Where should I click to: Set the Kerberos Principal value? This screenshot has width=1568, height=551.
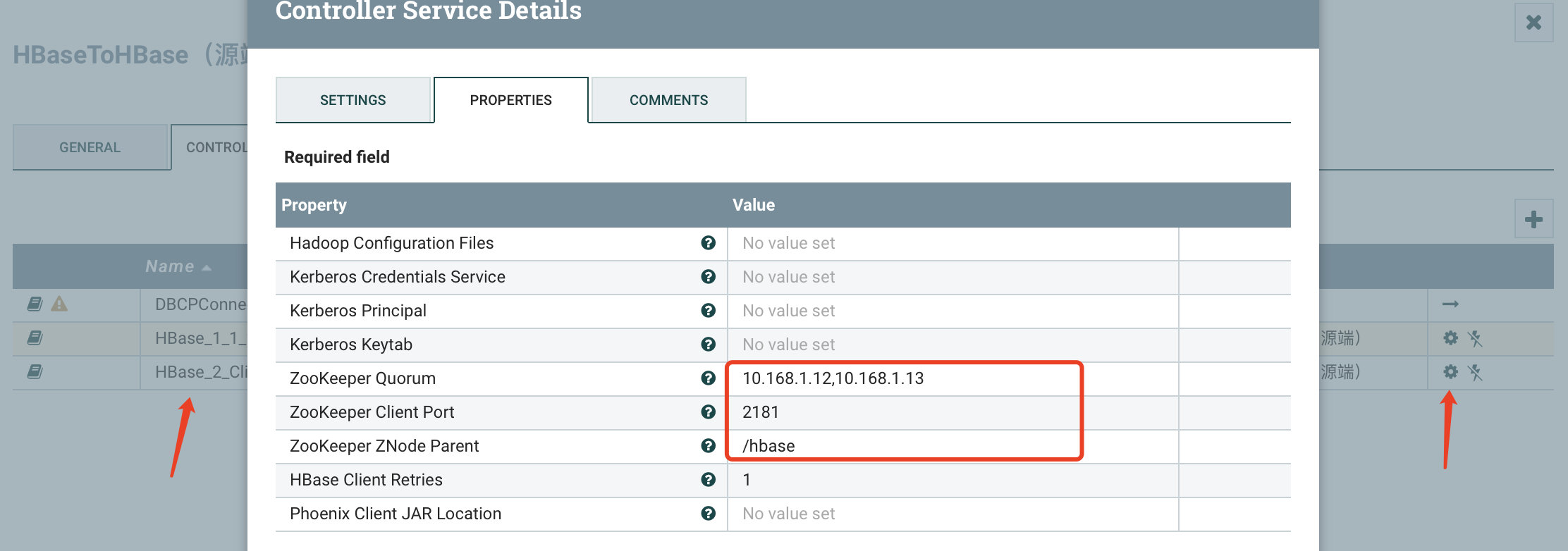(x=953, y=311)
